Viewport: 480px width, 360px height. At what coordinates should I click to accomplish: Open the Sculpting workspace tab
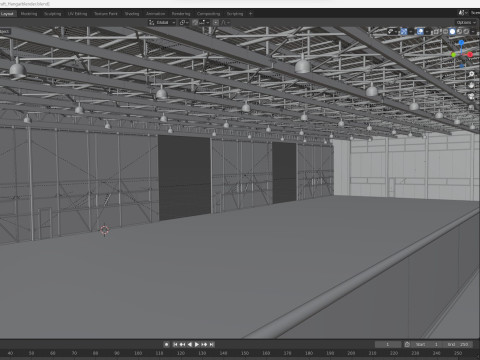[x=53, y=14]
